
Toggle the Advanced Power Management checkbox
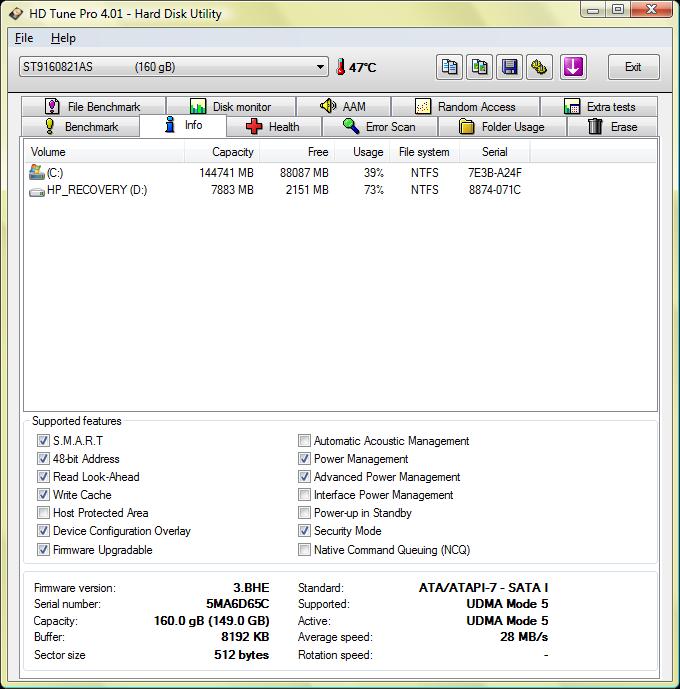tap(304, 476)
